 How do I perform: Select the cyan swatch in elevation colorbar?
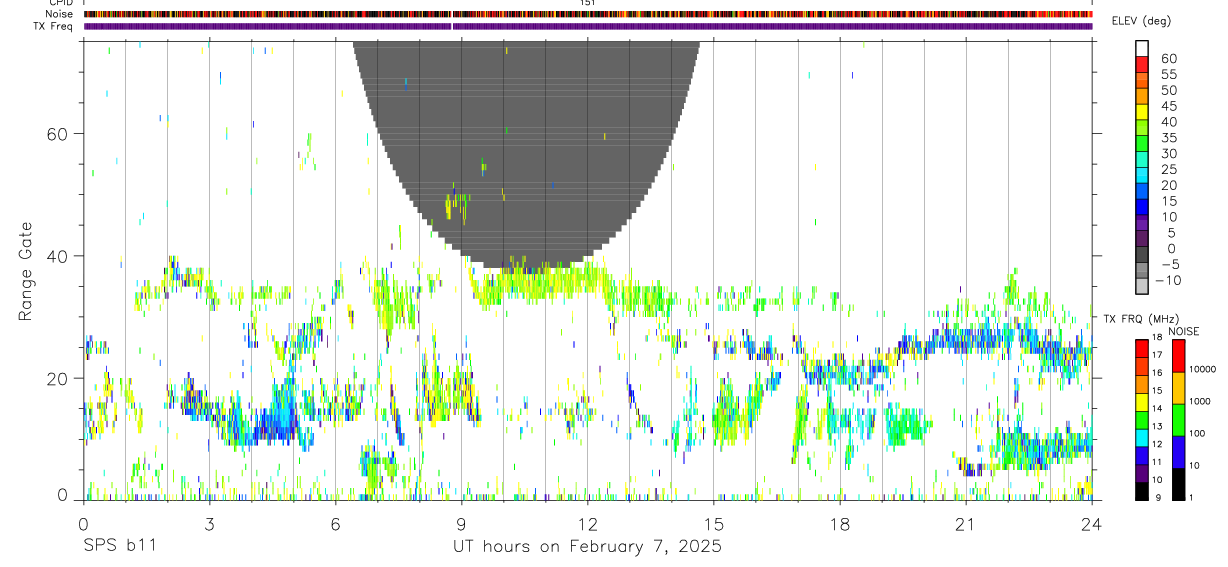[x=1142, y=175]
